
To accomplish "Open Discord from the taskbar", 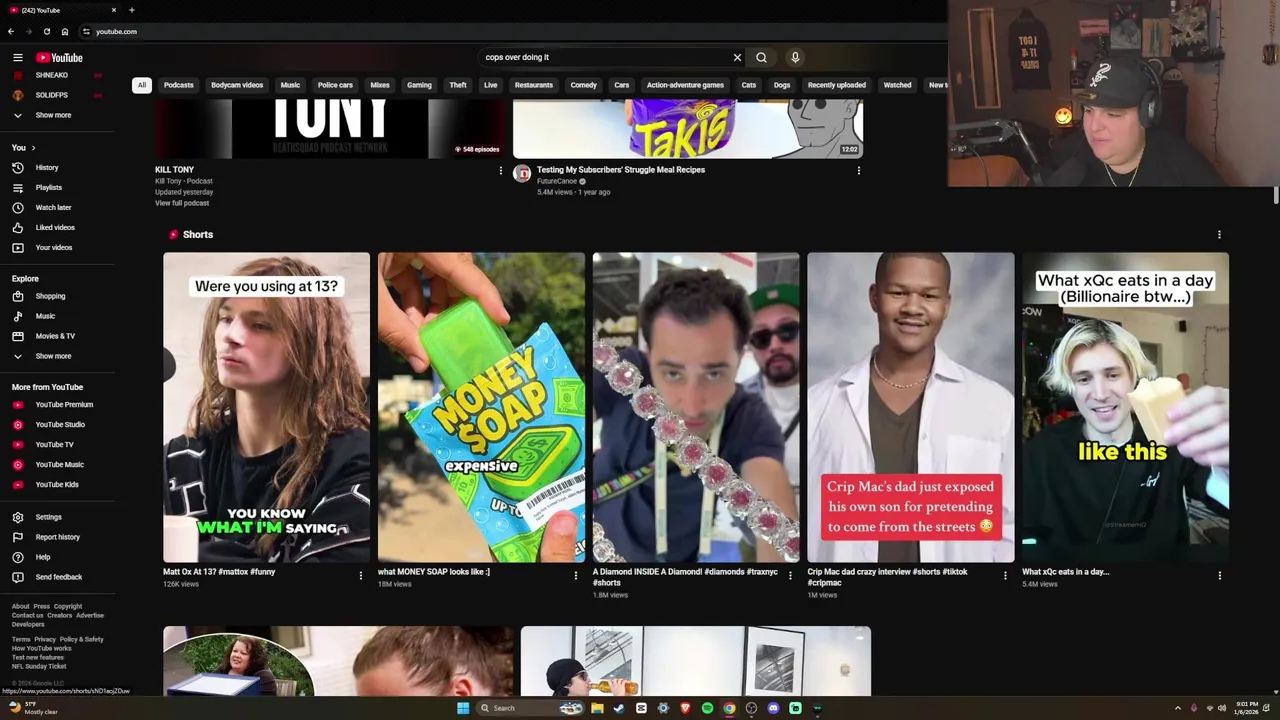I will pyautogui.click(x=773, y=708).
